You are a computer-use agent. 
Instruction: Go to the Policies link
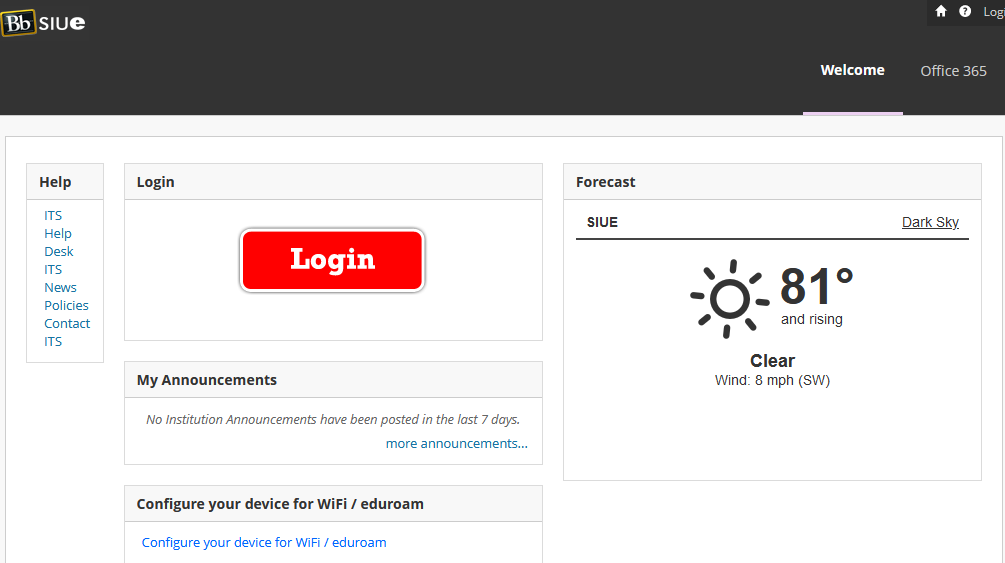pos(66,305)
